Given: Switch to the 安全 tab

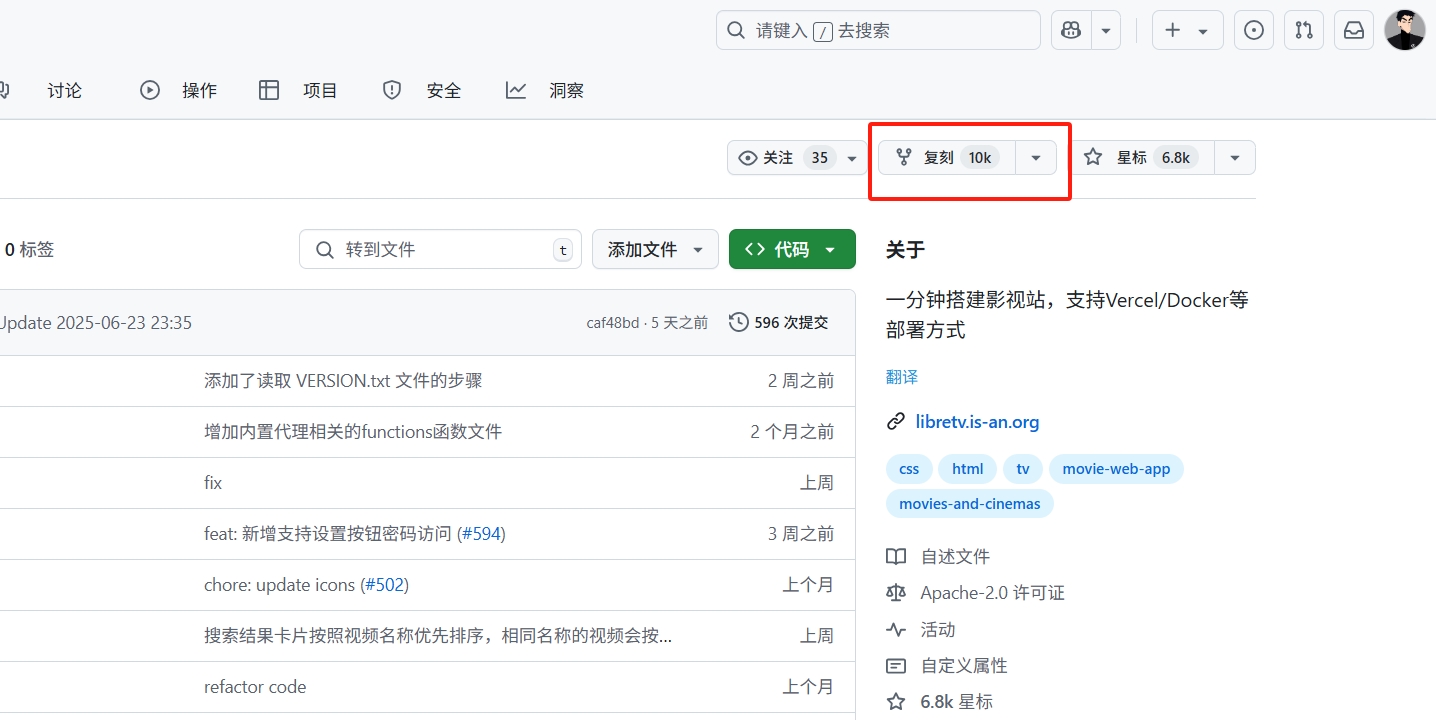Looking at the screenshot, I should [421, 90].
